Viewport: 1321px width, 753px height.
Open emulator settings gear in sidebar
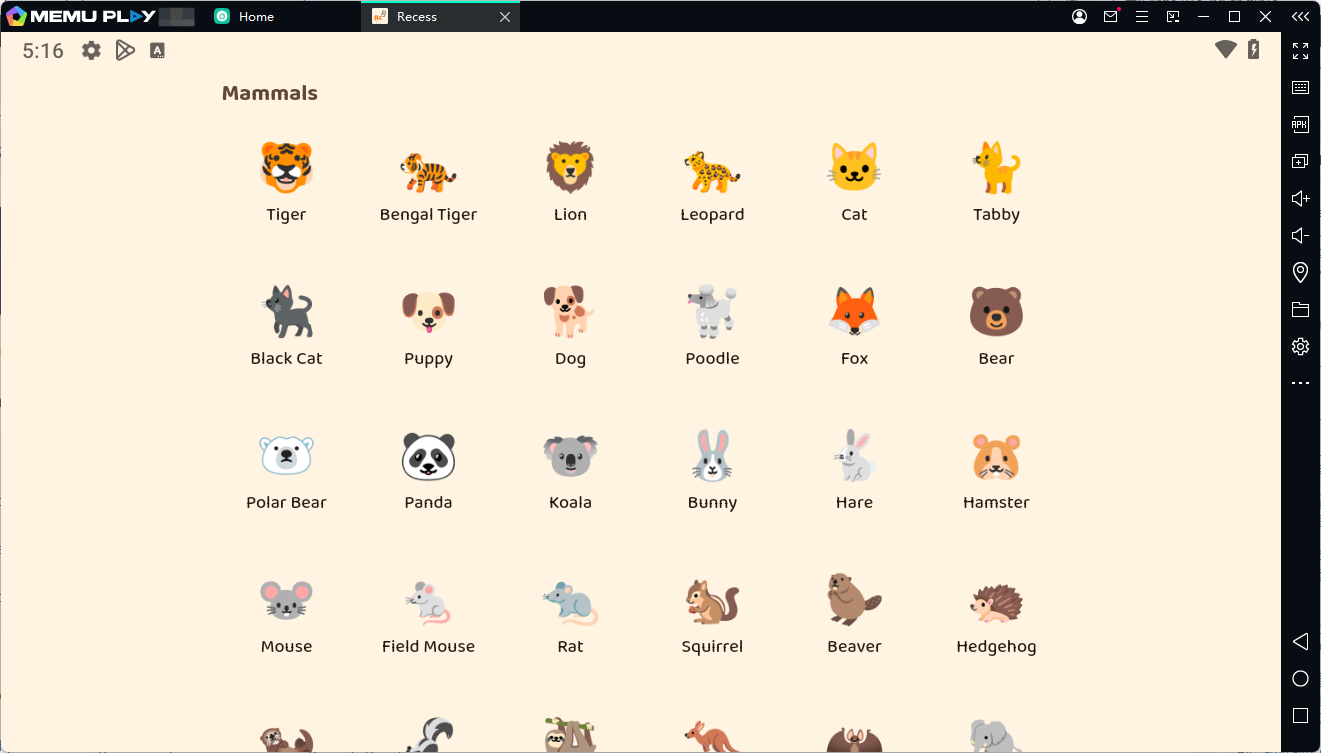(x=1300, y=347)
